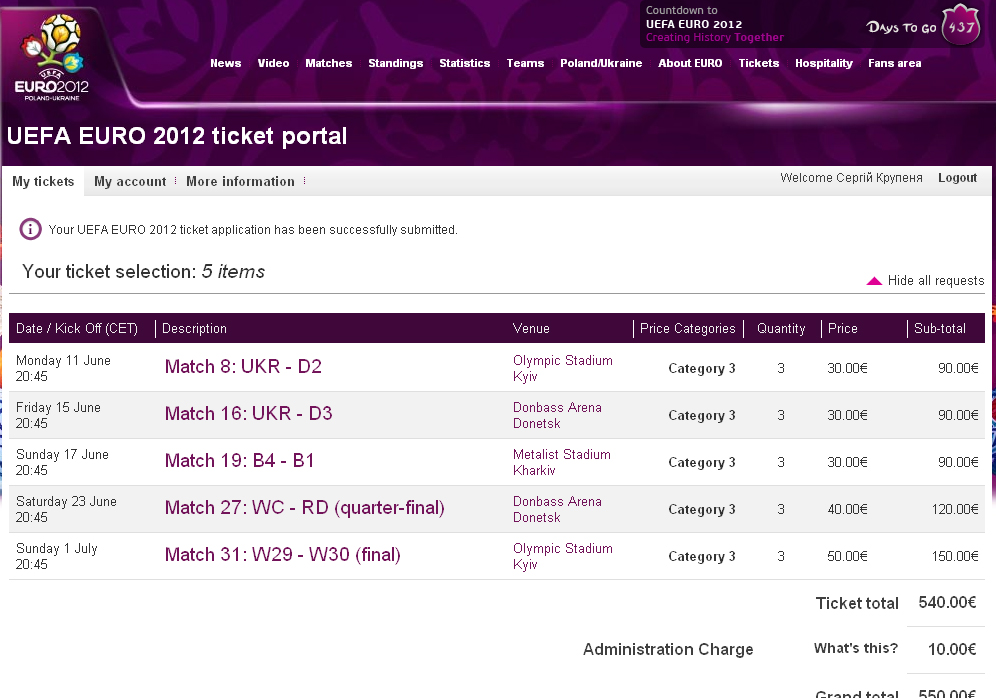The height and width of the screenshot is (698, 996).
Task: Click the UEFA EURO 2012 logo
Action: pos(52,57)
